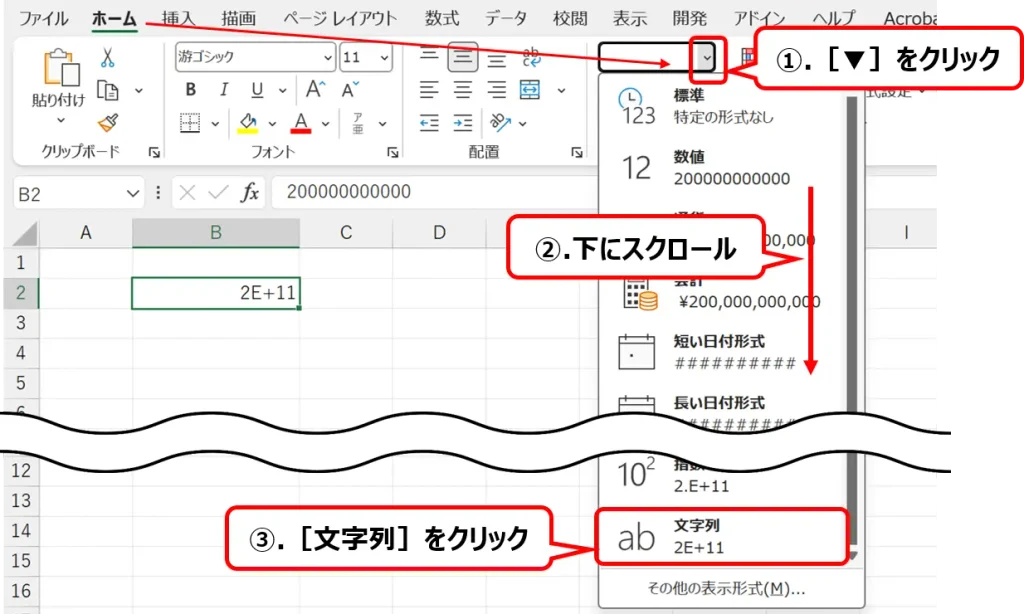
Task: Open number format dropdown arrow
Action: pos(707,57)
